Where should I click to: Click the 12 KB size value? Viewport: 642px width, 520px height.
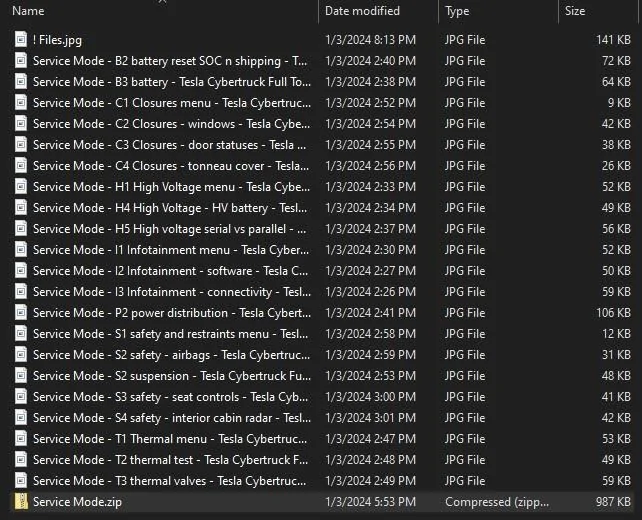click(616, 334)
